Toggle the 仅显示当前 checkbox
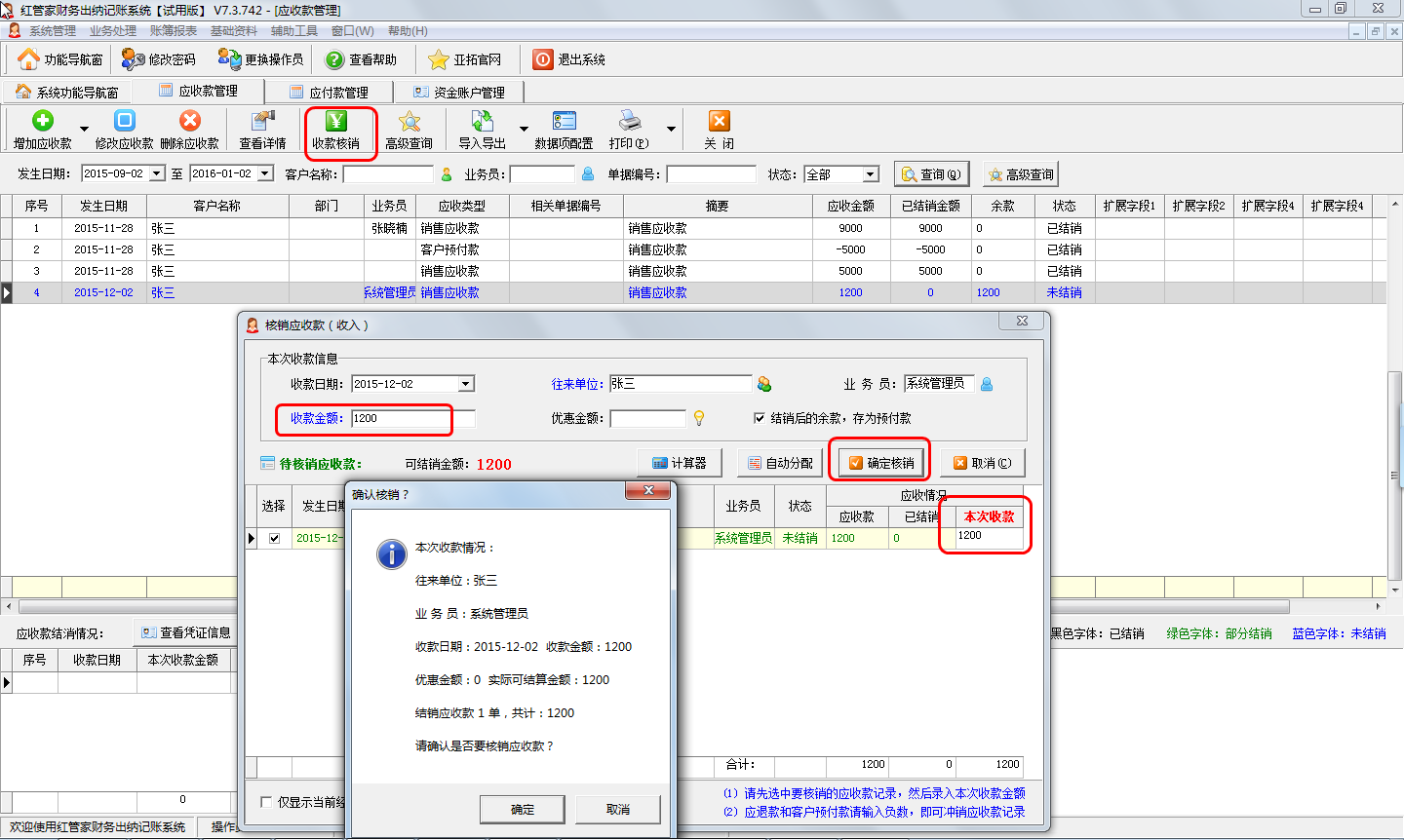The image size is (1404, 840). (x=266, y=802)
